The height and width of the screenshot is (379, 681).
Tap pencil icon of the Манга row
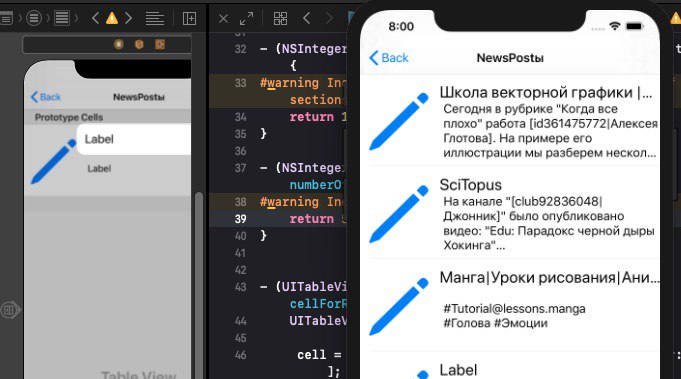tap(399, 307)
